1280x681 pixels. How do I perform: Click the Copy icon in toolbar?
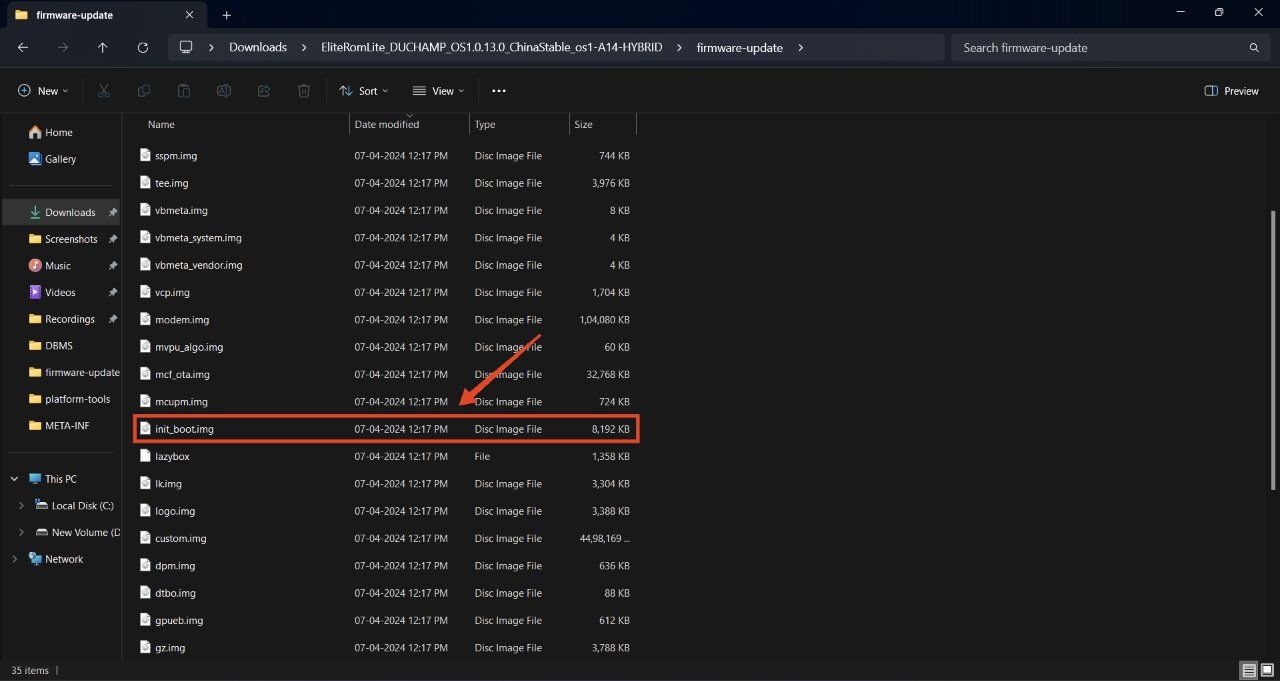coord(144,91)
